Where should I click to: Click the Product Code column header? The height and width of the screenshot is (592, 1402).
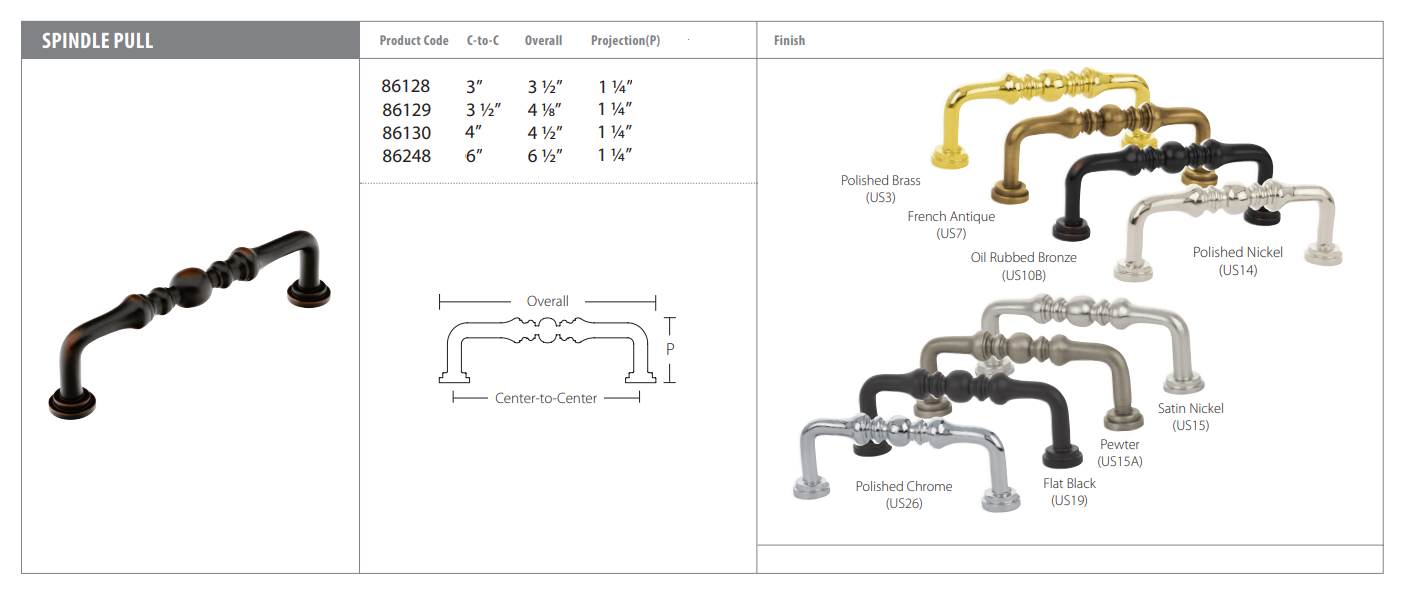414,41
